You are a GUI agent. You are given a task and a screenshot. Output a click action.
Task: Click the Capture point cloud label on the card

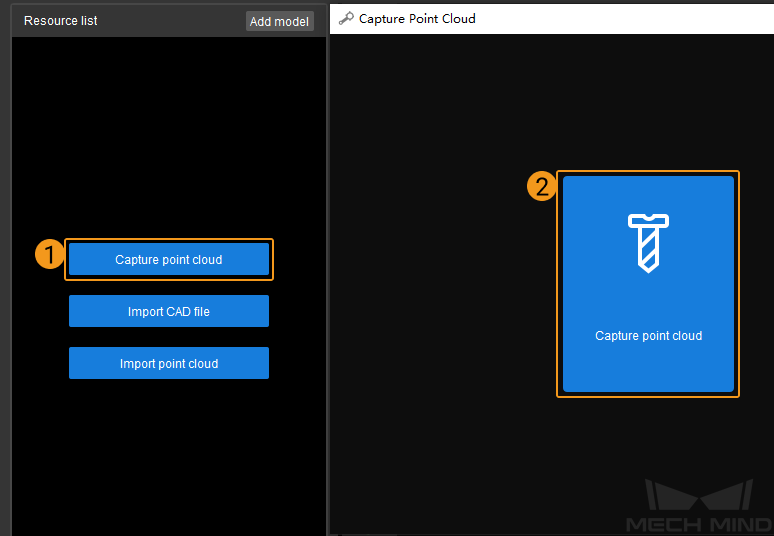pos(648,336)
